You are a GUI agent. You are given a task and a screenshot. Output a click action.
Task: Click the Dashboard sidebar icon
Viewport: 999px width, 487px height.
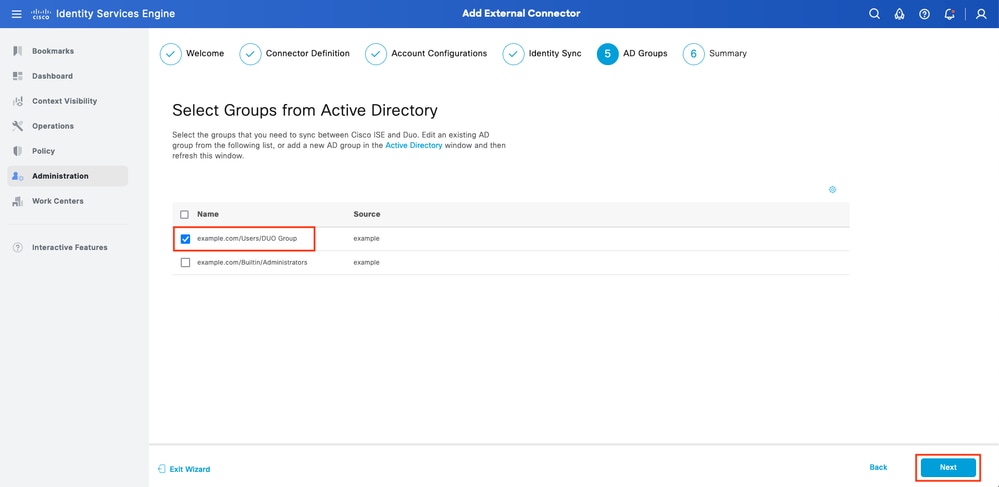point(18,76)
